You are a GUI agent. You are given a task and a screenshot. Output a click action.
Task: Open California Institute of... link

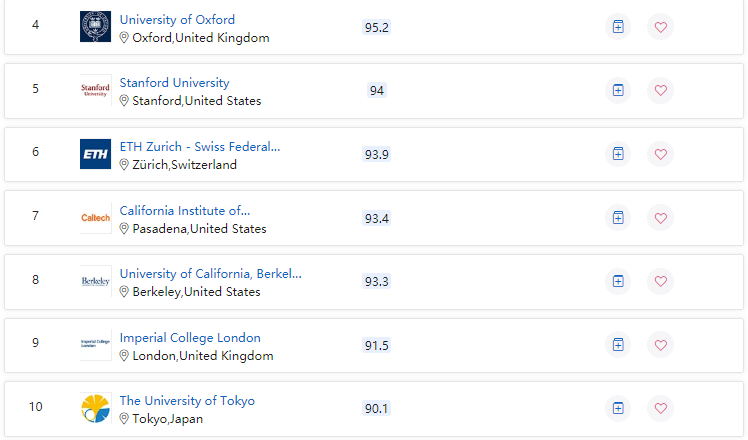click(185, 210)
